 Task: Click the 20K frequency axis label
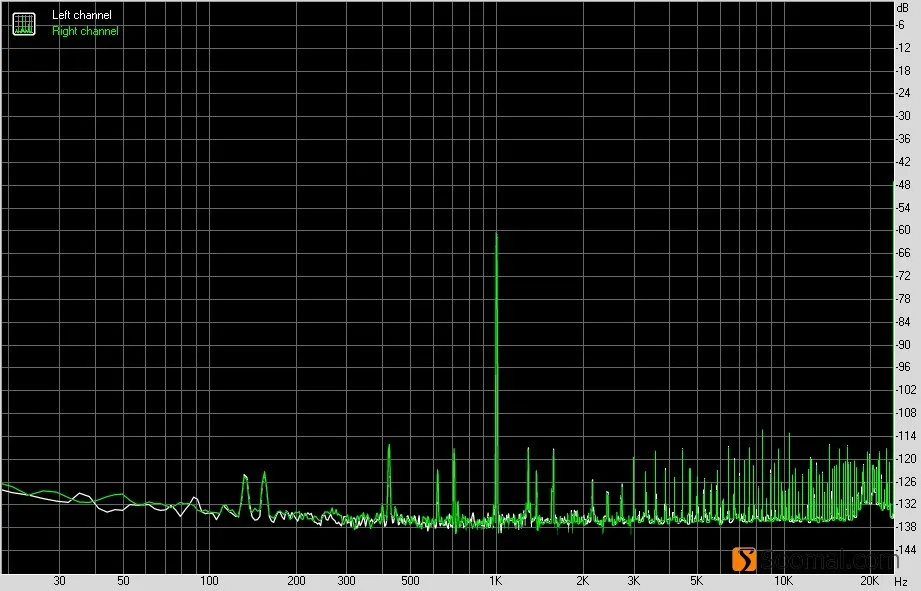pyautogui.click(x=869, y=581)
